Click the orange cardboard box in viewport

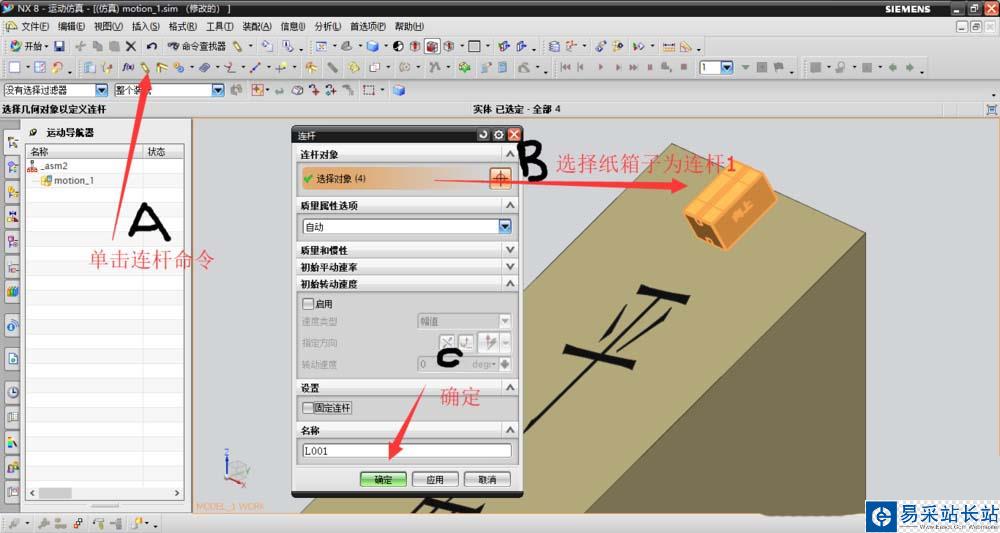point(729,205)
